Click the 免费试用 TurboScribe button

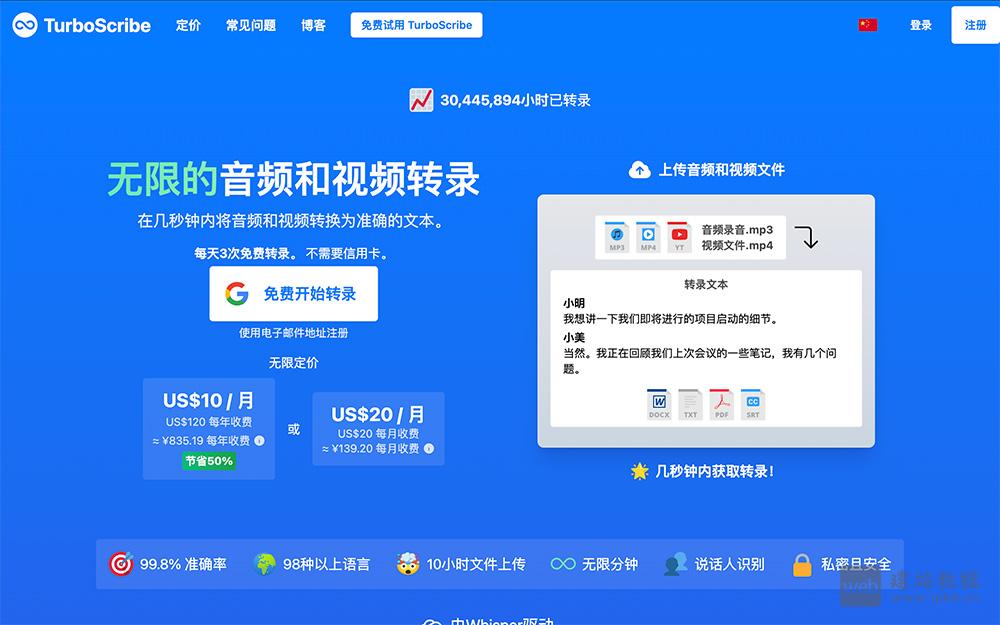point(416,24)
